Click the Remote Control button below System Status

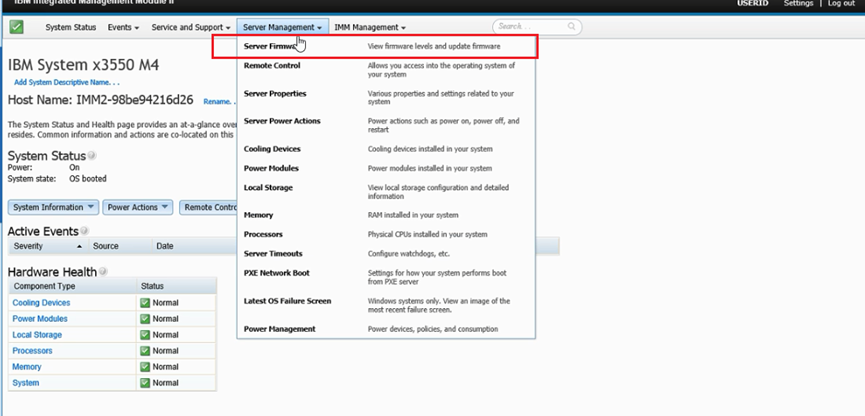tap(209, 207)
